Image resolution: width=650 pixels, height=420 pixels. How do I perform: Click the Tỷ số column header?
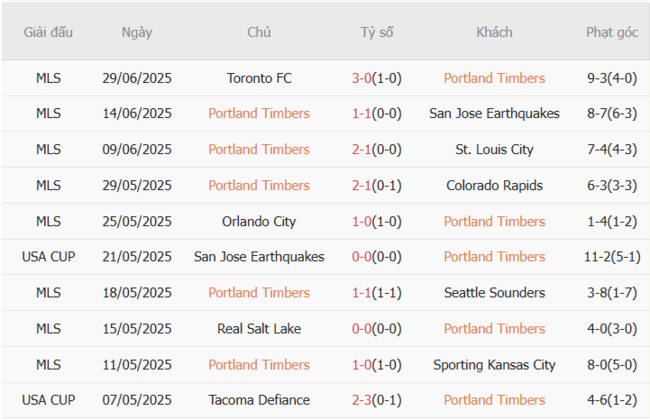[377, 32]
